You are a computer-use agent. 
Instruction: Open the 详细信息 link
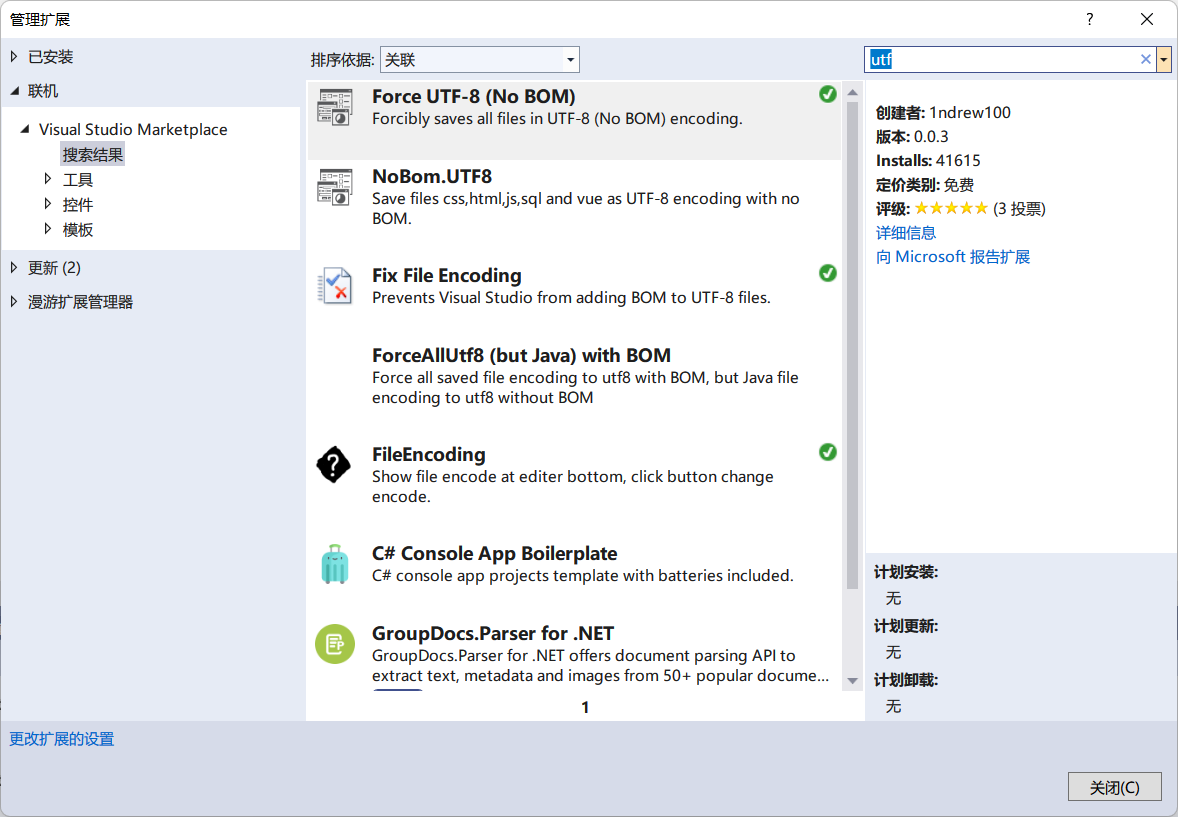point(906,232)
